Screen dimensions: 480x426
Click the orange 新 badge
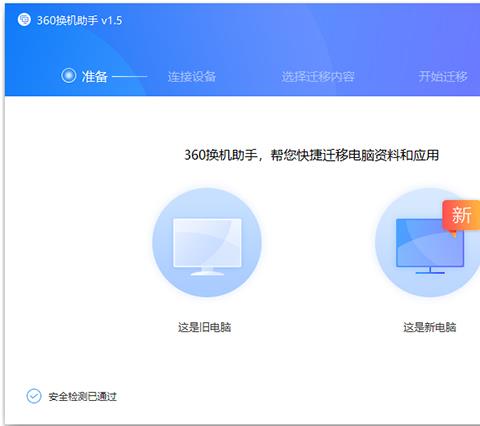click(x=461, y=215)
